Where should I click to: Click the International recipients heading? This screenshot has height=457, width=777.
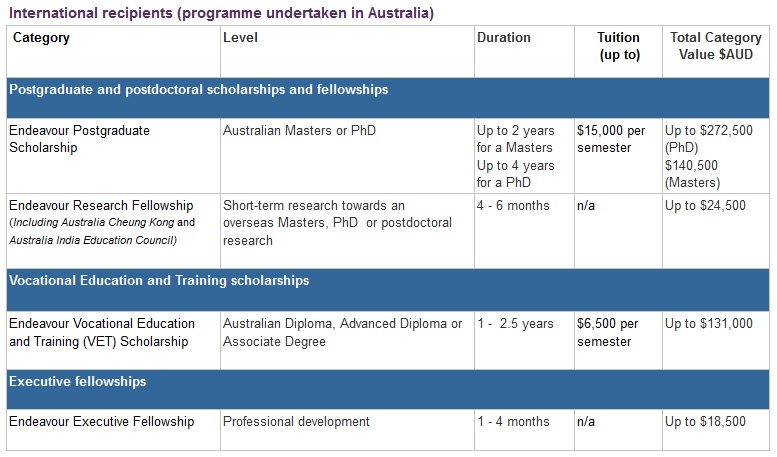[221, 14]
